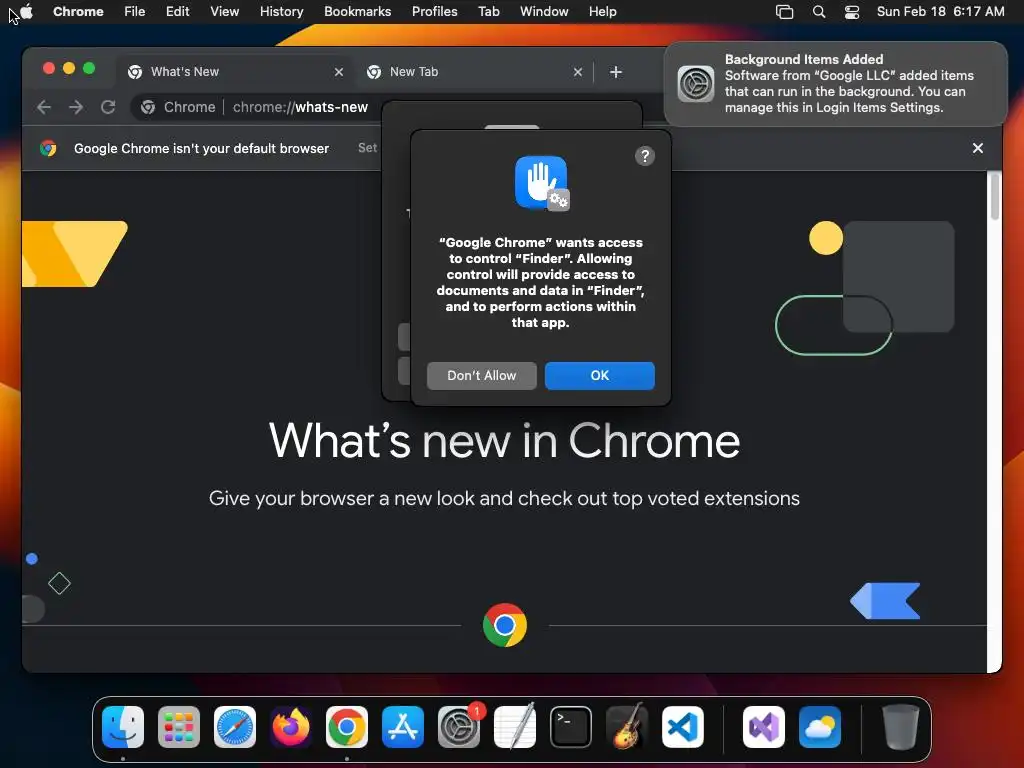Click the Chrome site info icon in address bar

pyautogui.click(x=148, y=107)
